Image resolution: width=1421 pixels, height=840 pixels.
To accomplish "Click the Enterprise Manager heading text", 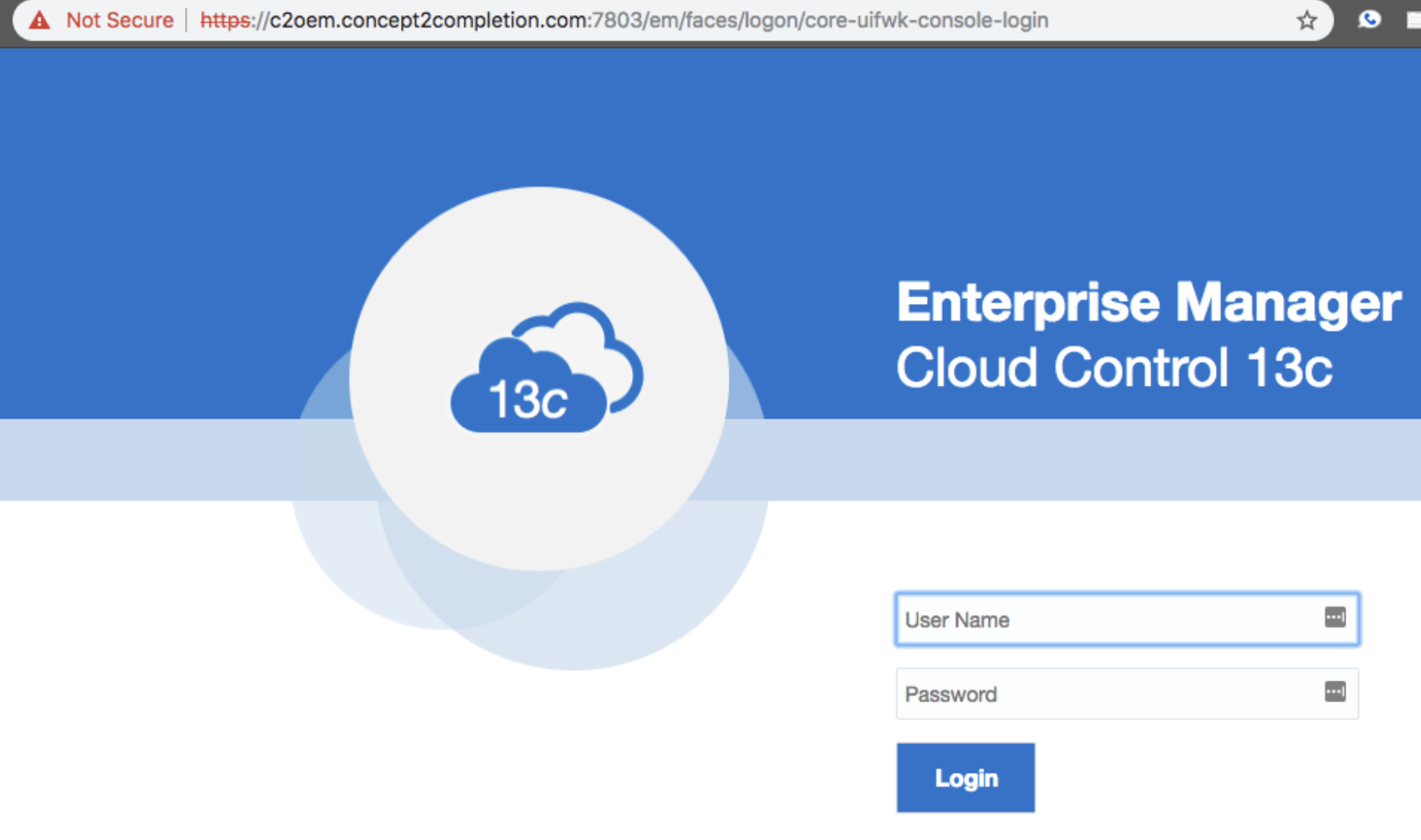I will pyautogui.click(x=1149, y=303).
